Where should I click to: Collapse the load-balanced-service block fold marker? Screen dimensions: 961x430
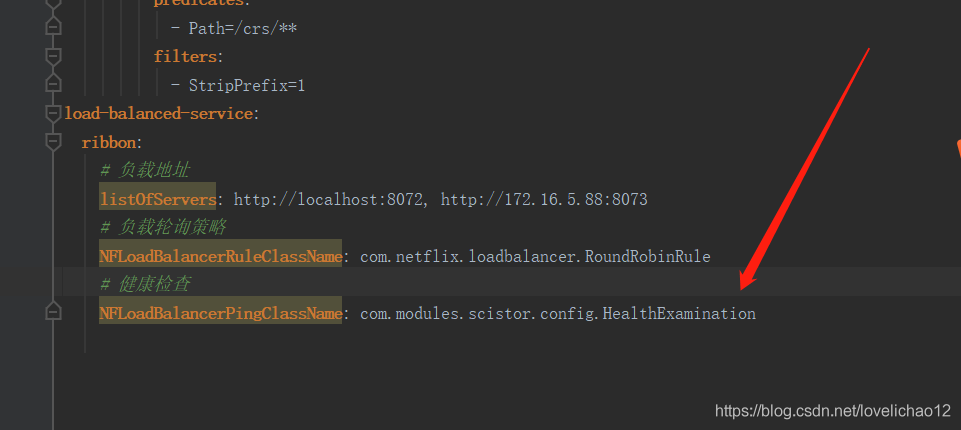click(53, 113)
